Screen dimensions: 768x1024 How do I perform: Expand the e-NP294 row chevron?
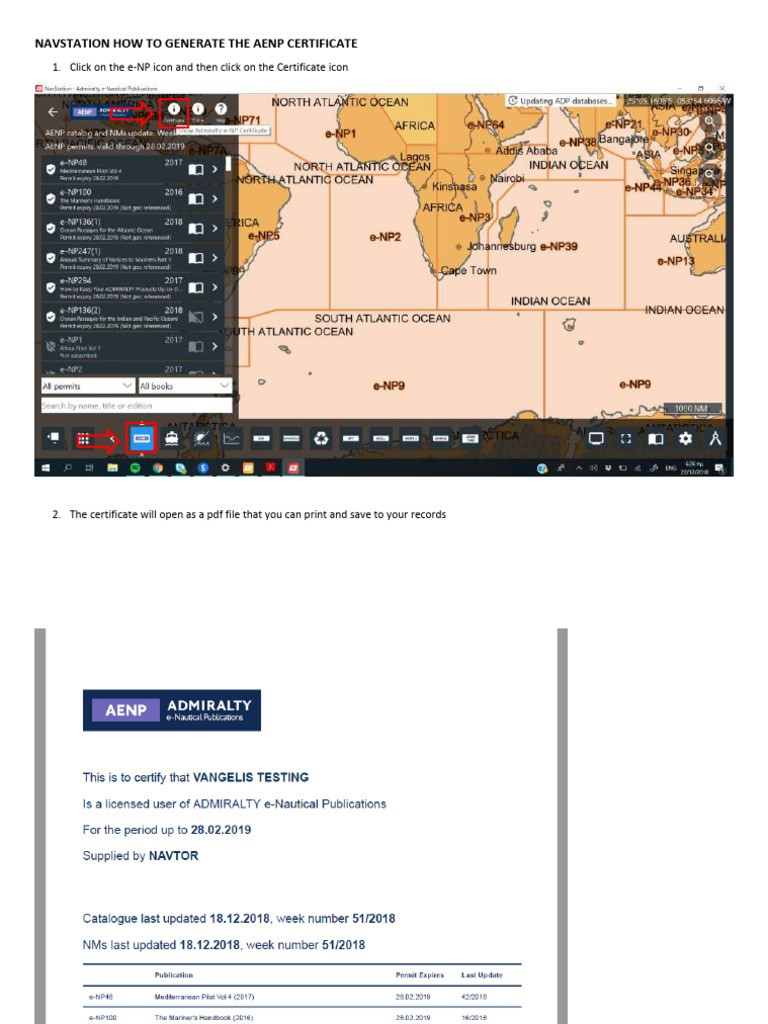click(x=215, y=287)
